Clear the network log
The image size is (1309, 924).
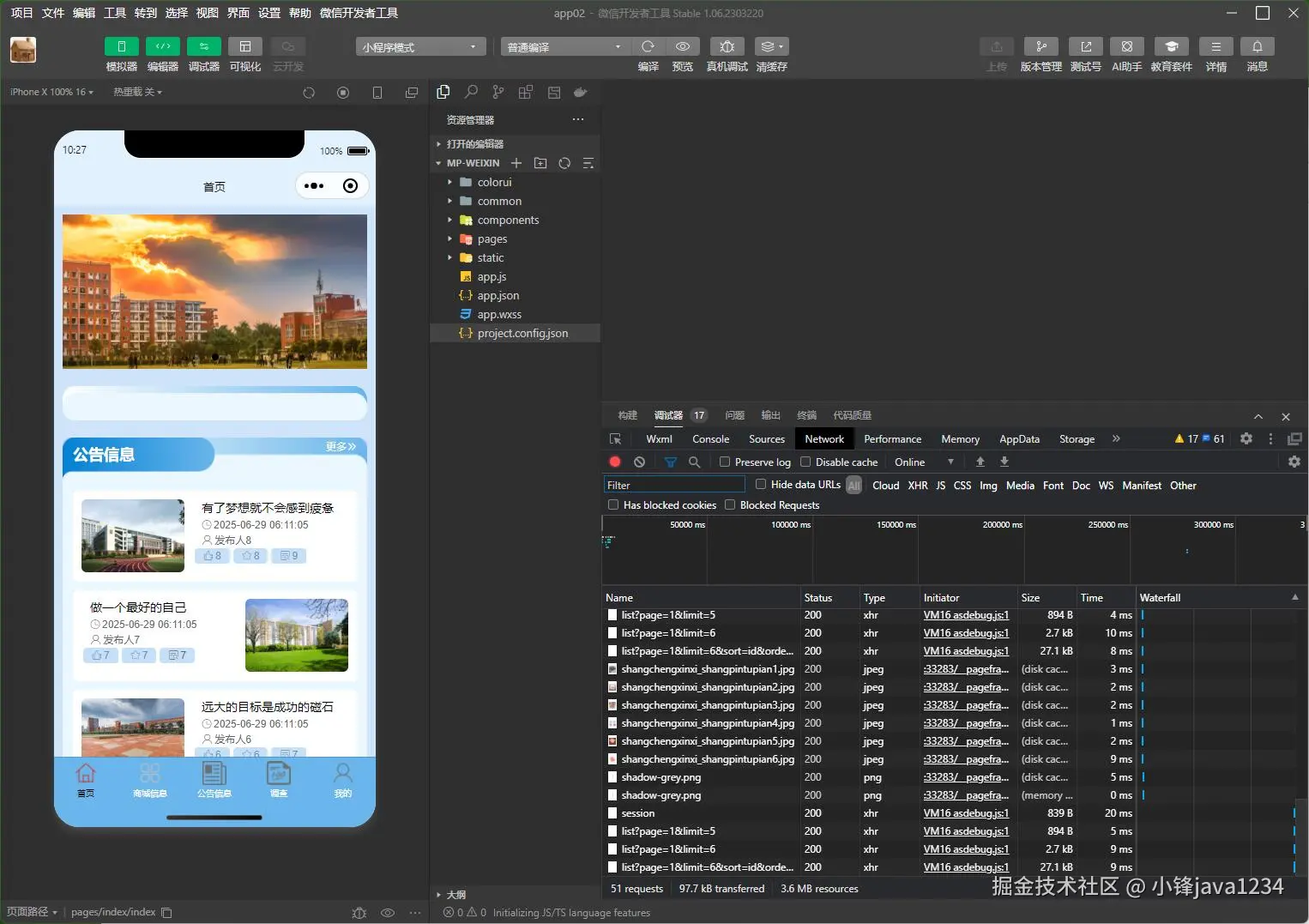tap(639, 462)
